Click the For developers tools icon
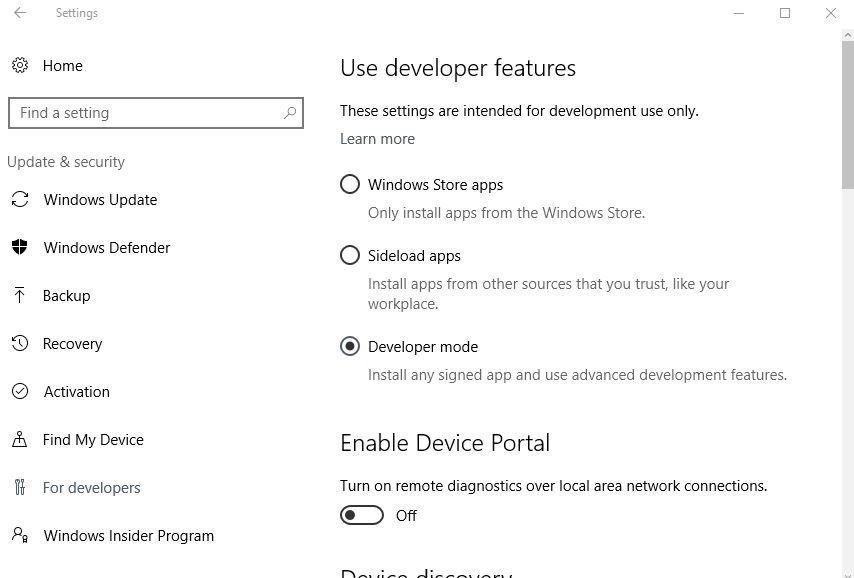Viewport: 854px width, 578px height. pos(20,487)
